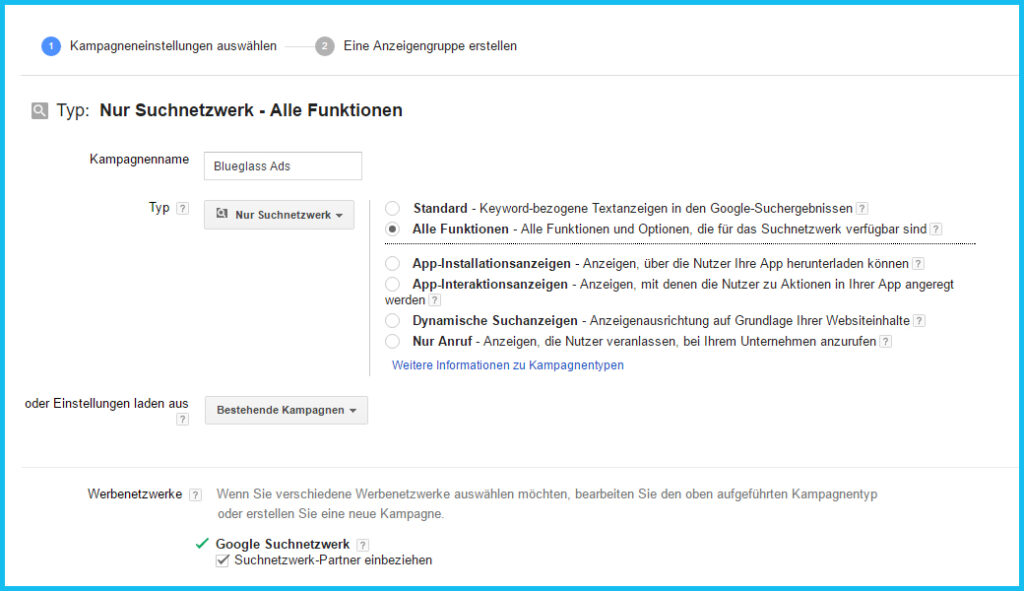
Task: Click help icon next to Werbenetzwerke
Action: point(195,495)
